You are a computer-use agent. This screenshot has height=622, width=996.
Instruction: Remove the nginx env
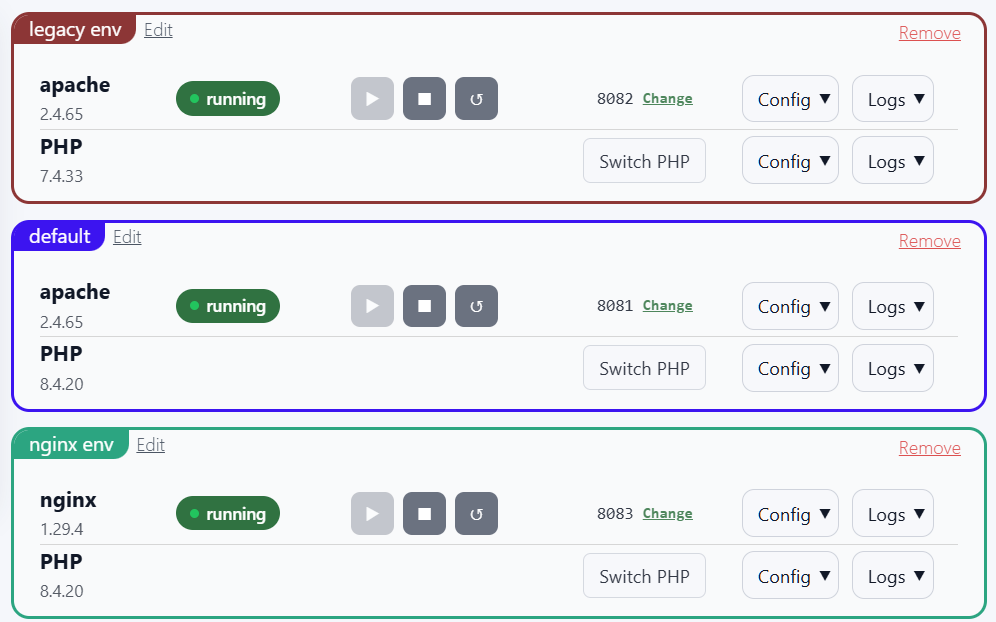pyautogui.click(x=929, y=448)
